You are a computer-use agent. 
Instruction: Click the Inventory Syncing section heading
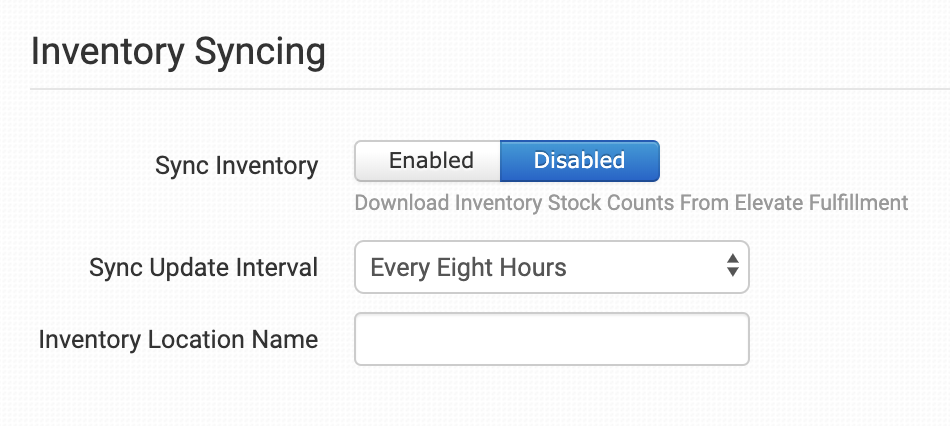coord(178,51)
